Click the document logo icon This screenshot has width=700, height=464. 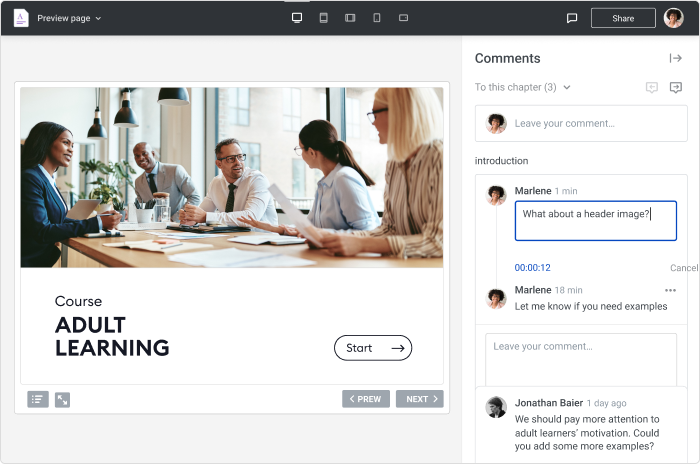click(x=21, y=18)
